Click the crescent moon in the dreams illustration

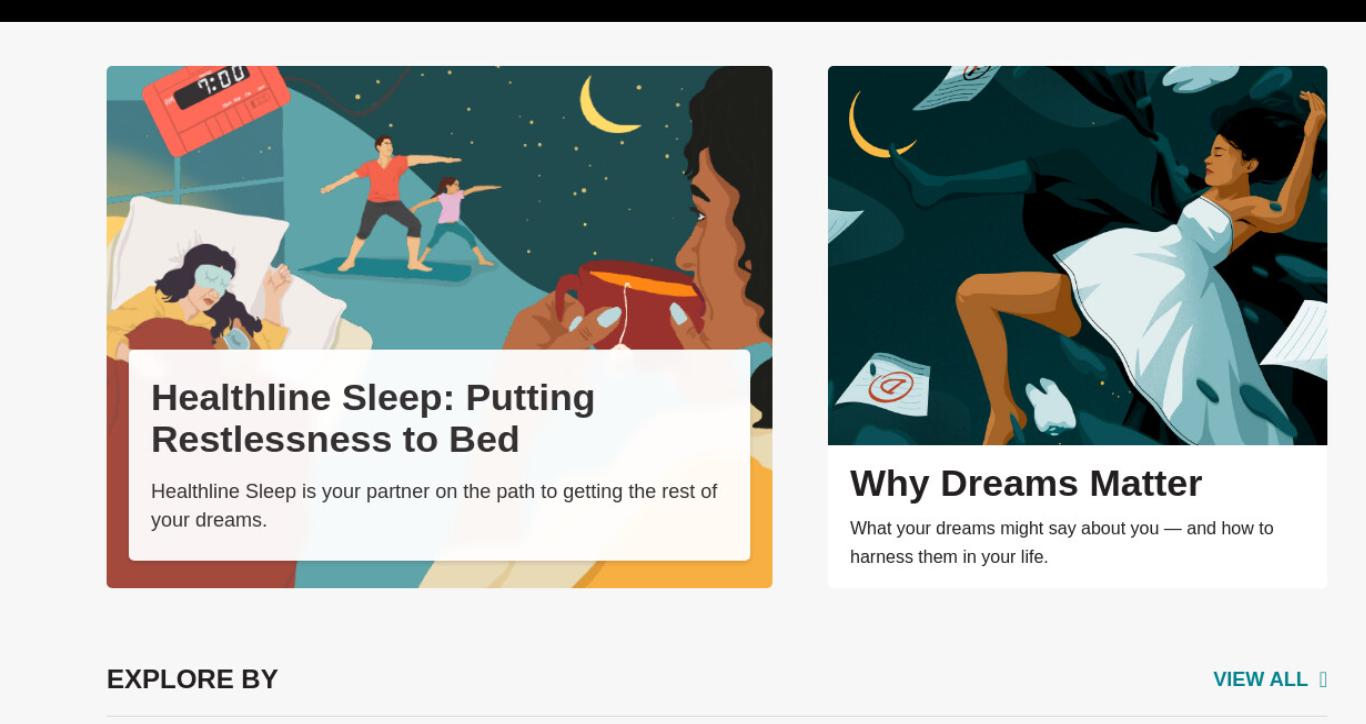pos(877,125)
